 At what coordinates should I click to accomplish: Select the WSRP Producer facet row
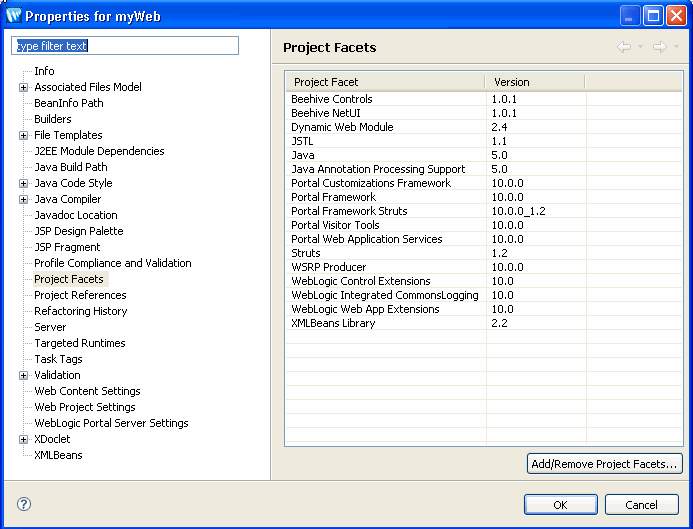(484, 267)
